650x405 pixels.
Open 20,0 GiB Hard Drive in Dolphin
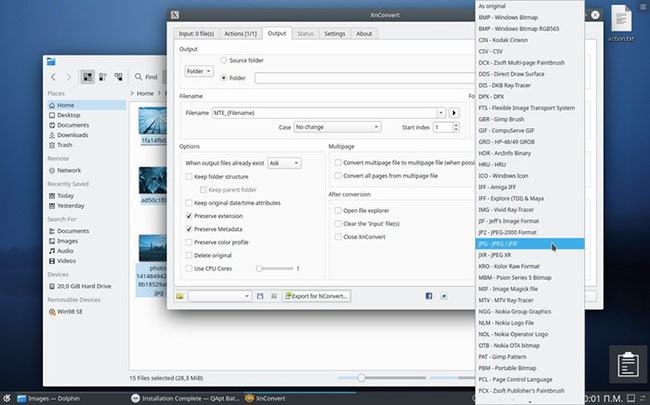(x=80, y=286)
